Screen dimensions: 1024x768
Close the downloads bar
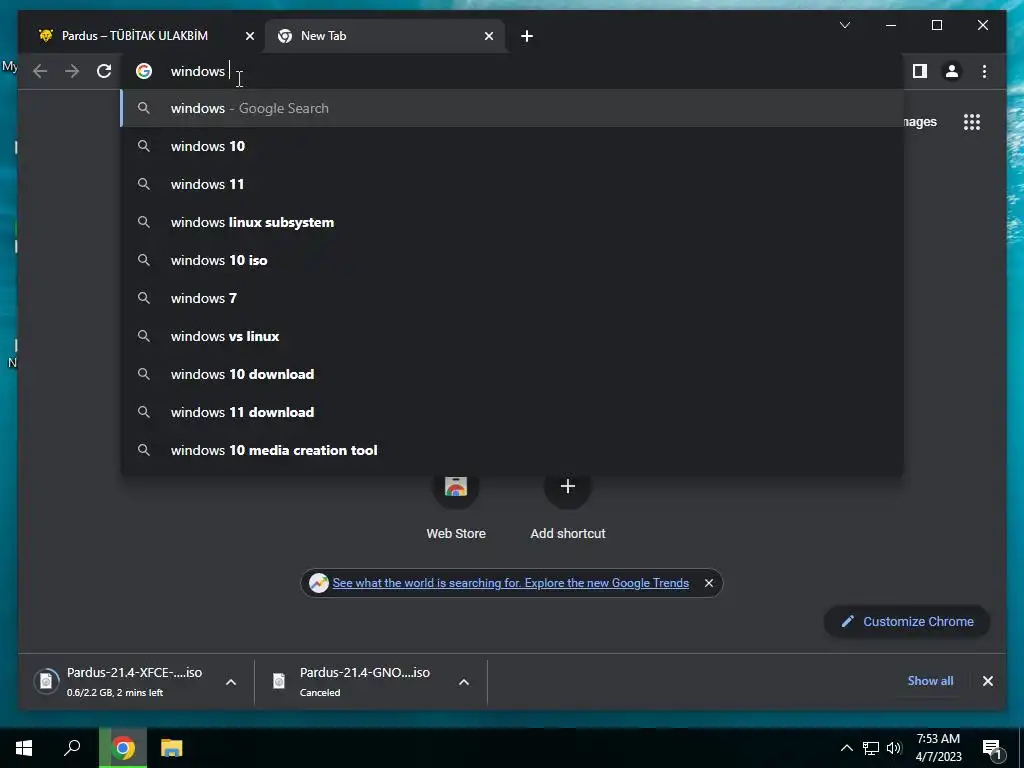[987, 681]
